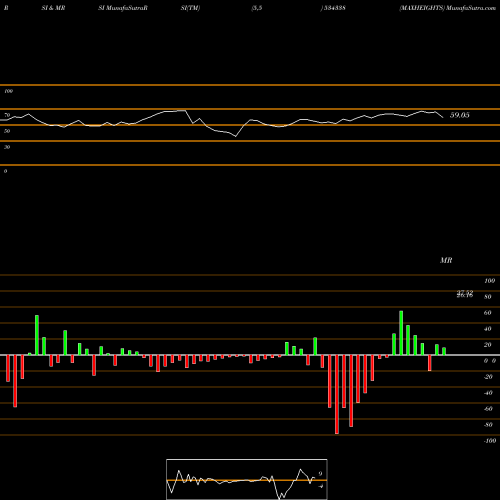Click the MR axis label -60
Screen dimensions: 500x500
[488, 409]
